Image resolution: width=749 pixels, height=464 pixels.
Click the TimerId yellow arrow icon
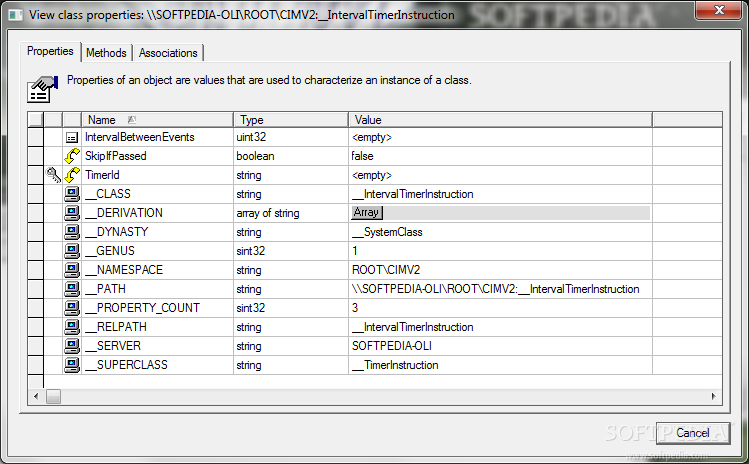[x=72, y=175]
